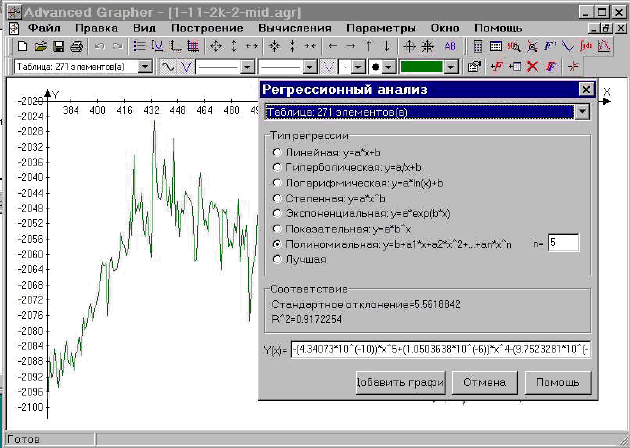Click the green graph color swatch
Viewport: 630px width, 448px height.
pyautogui.click(x=421, y=67)
